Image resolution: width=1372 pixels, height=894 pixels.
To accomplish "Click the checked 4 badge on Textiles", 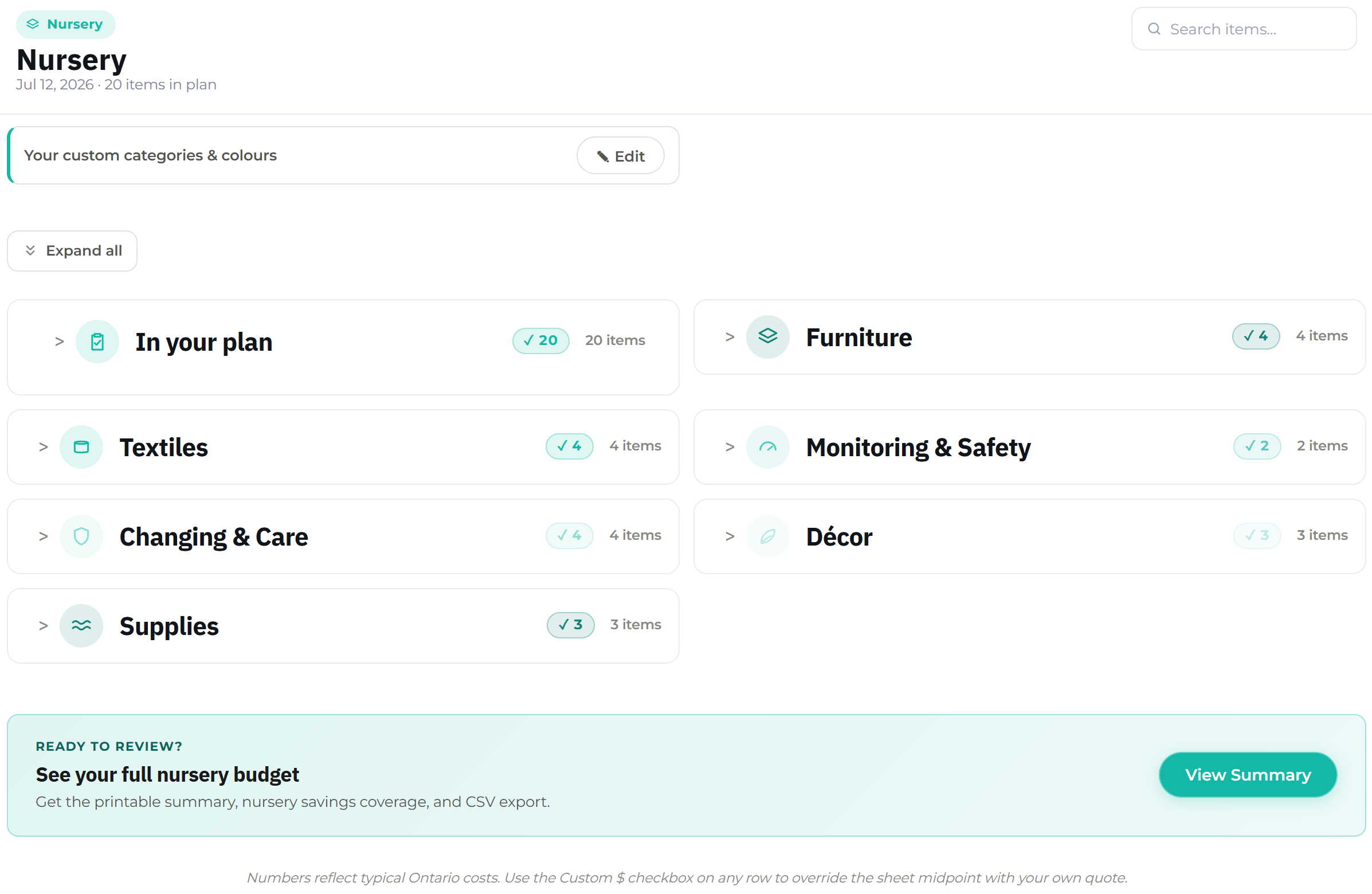I will [570, 446].
